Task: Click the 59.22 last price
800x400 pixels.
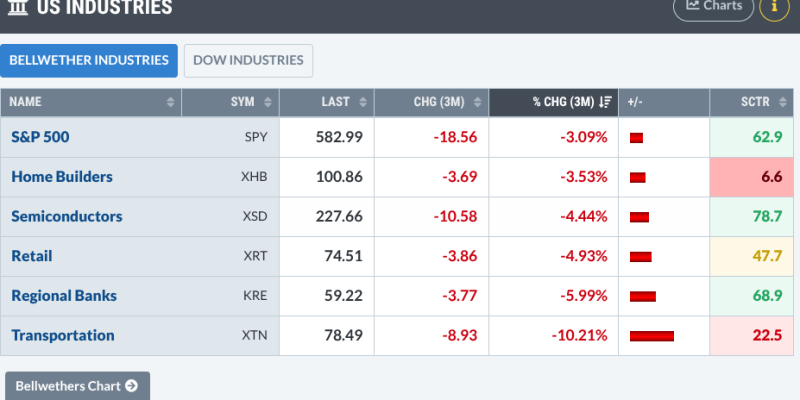Action: pos(343,295)
